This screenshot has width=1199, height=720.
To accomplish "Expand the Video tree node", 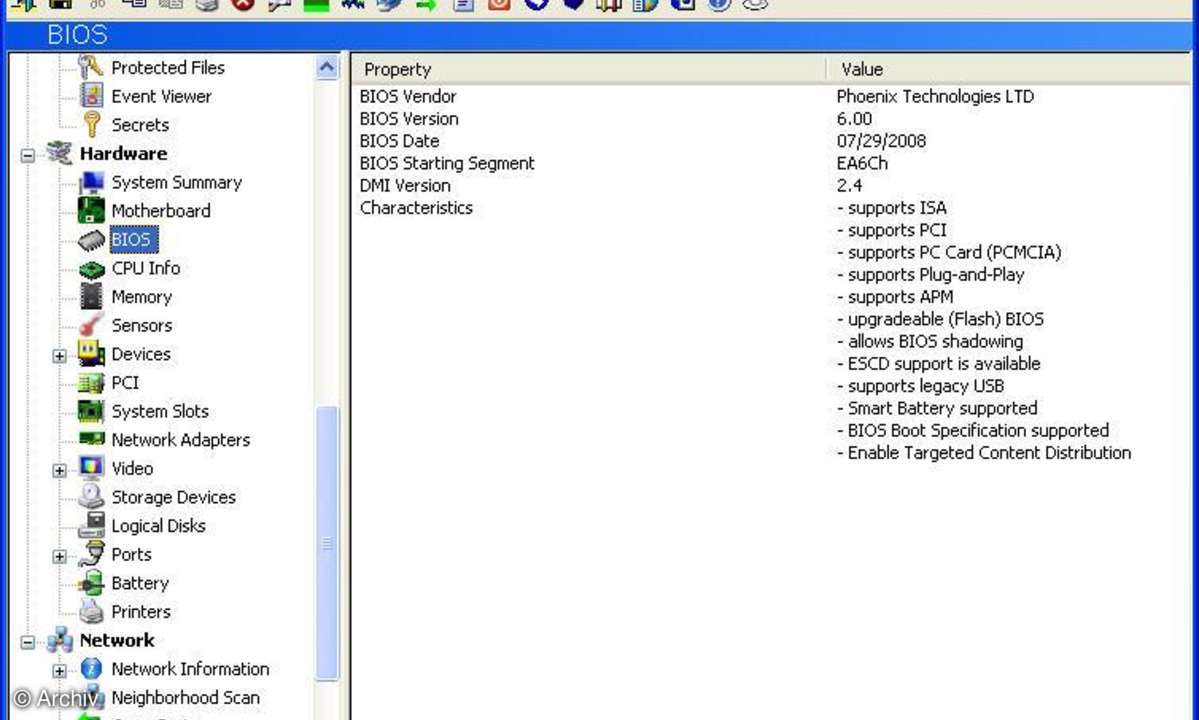I will pyautogui.click(x=60, y=471).
